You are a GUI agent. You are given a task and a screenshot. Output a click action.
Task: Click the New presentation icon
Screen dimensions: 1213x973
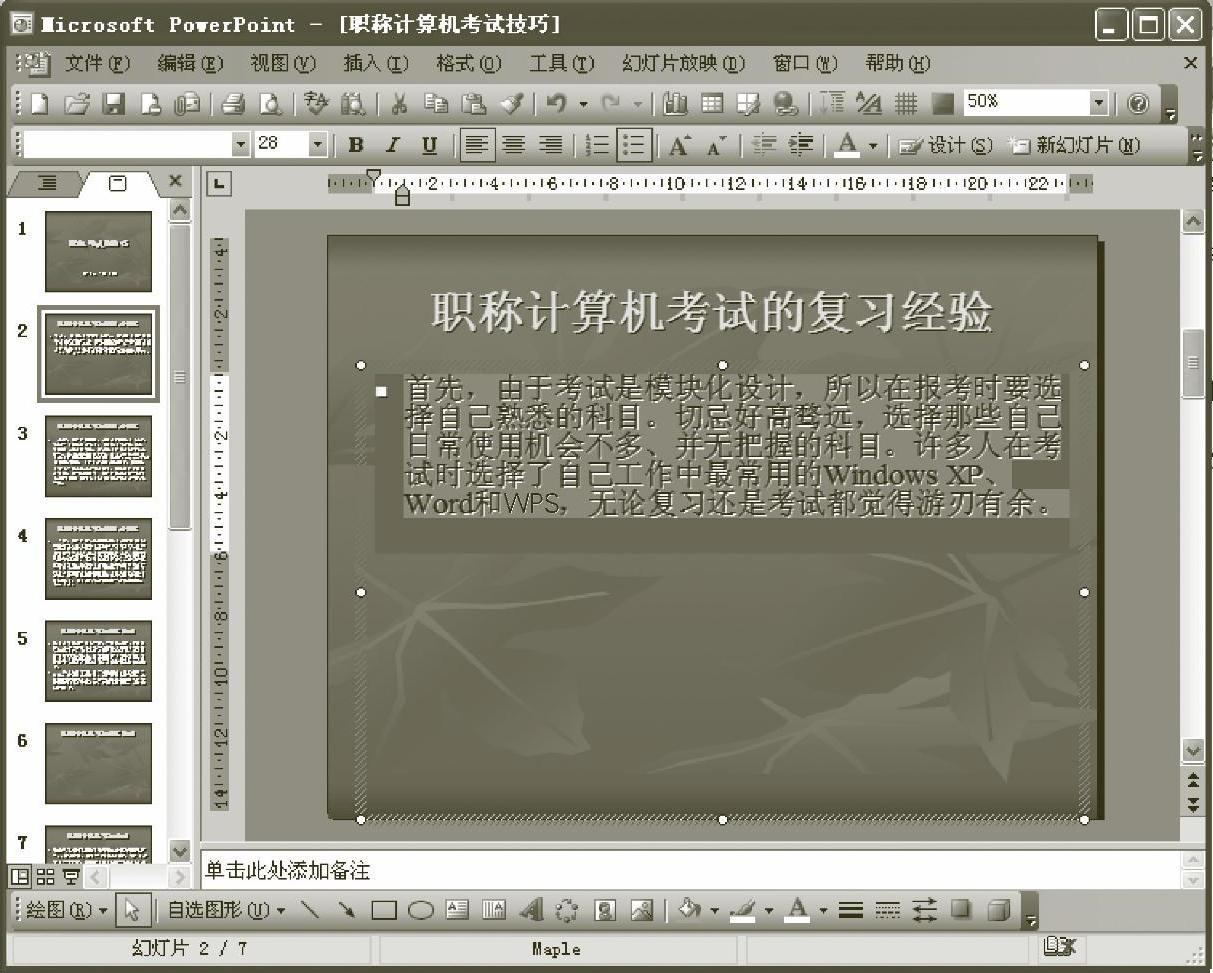pos(39,103)
